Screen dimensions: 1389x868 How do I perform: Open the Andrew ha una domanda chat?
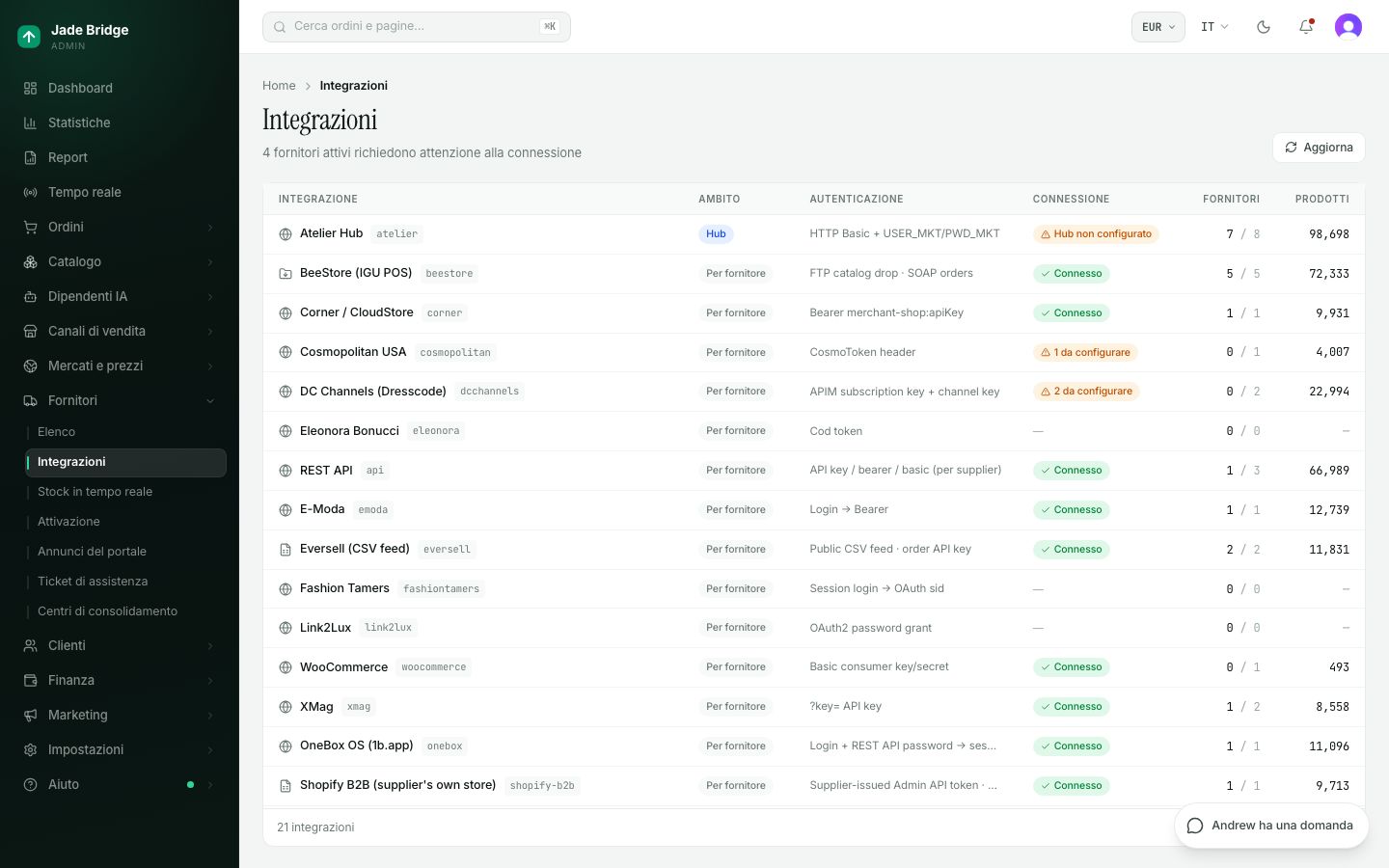pos(1271,826)
